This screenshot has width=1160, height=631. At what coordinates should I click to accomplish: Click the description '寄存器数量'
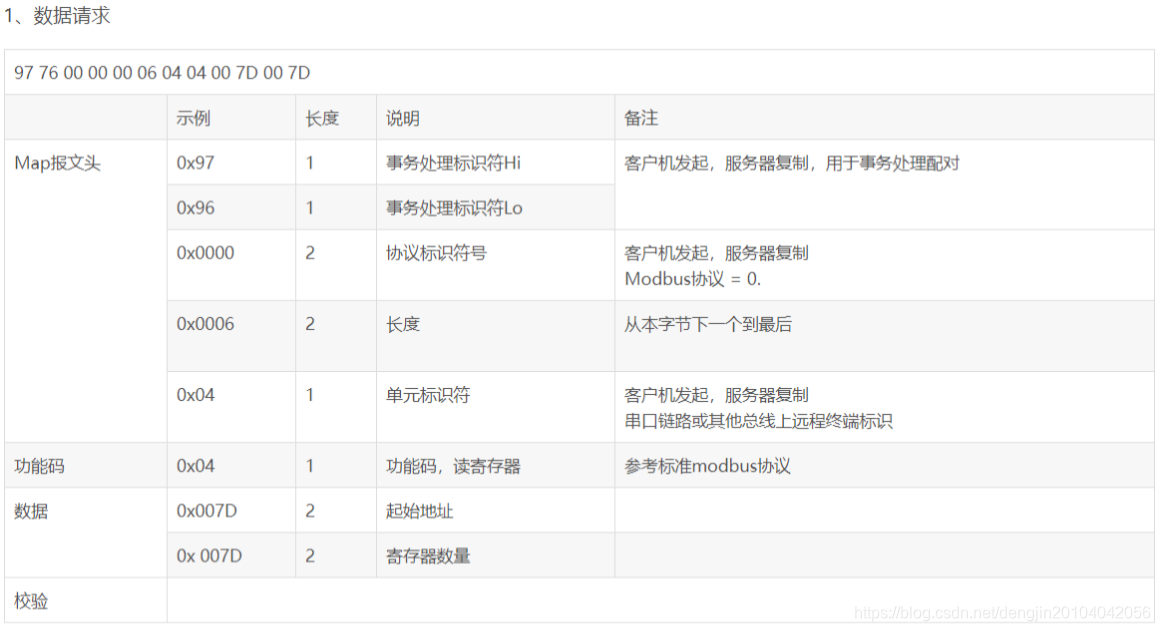(x=428, y=557)
